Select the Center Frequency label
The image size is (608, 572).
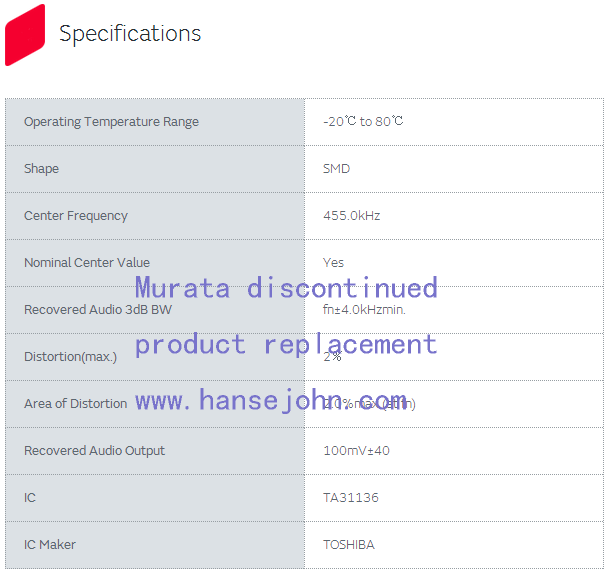click(76, 216)
